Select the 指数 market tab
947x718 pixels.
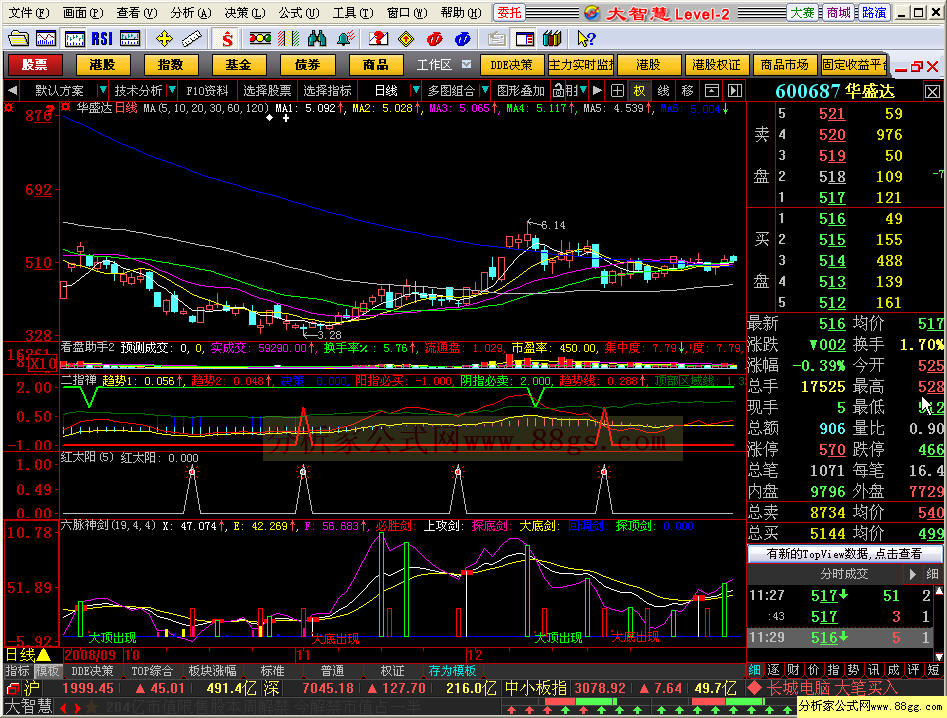click(x=170, y=65)
